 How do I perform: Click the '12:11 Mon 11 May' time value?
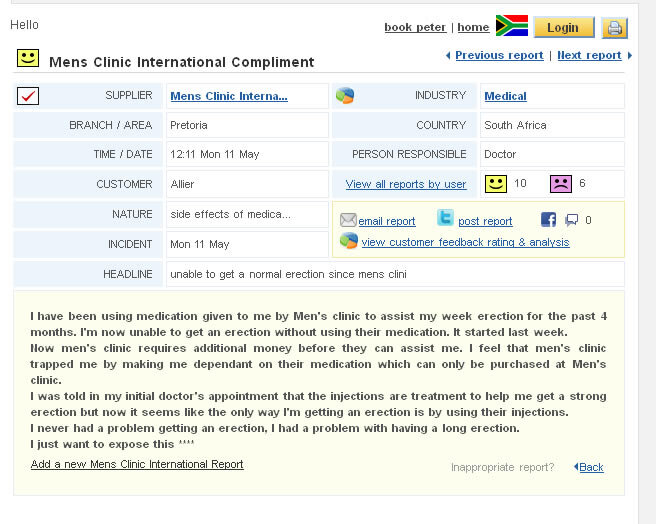(215, 154)
